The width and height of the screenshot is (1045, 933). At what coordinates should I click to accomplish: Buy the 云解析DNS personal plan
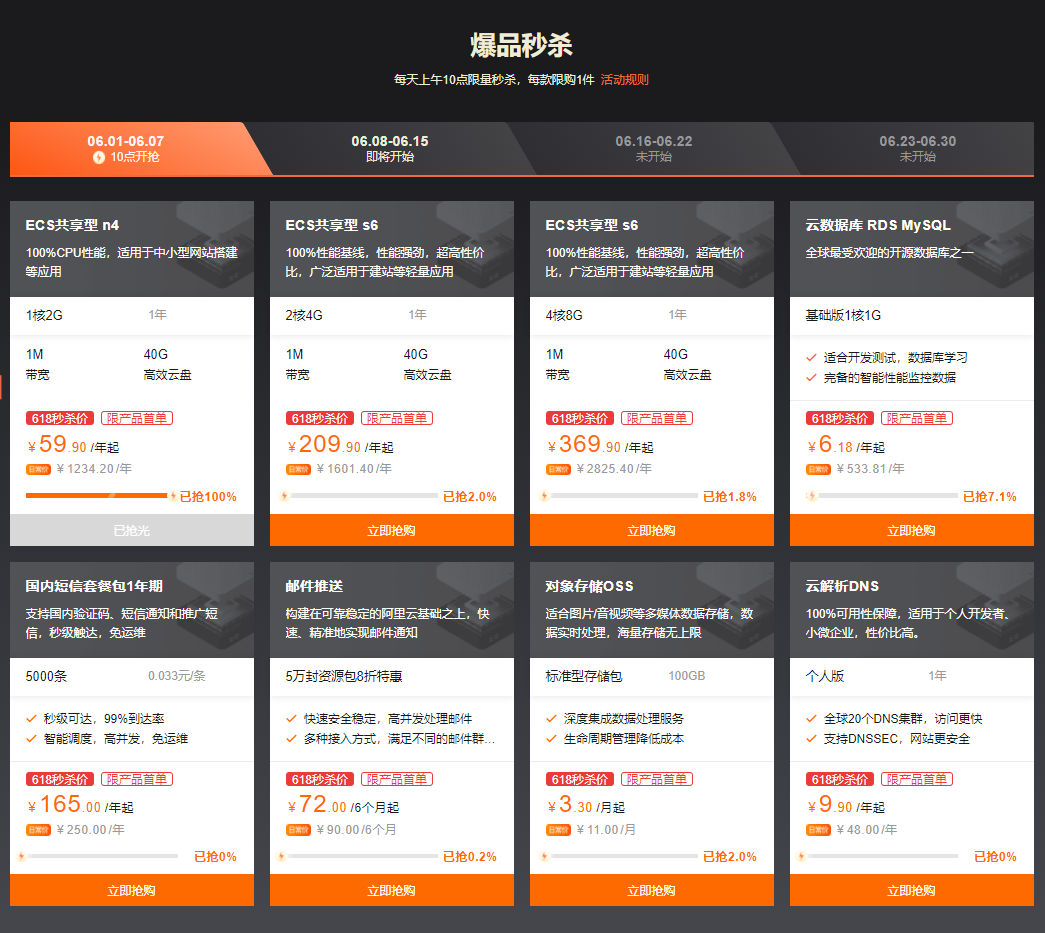coord(912,890)
